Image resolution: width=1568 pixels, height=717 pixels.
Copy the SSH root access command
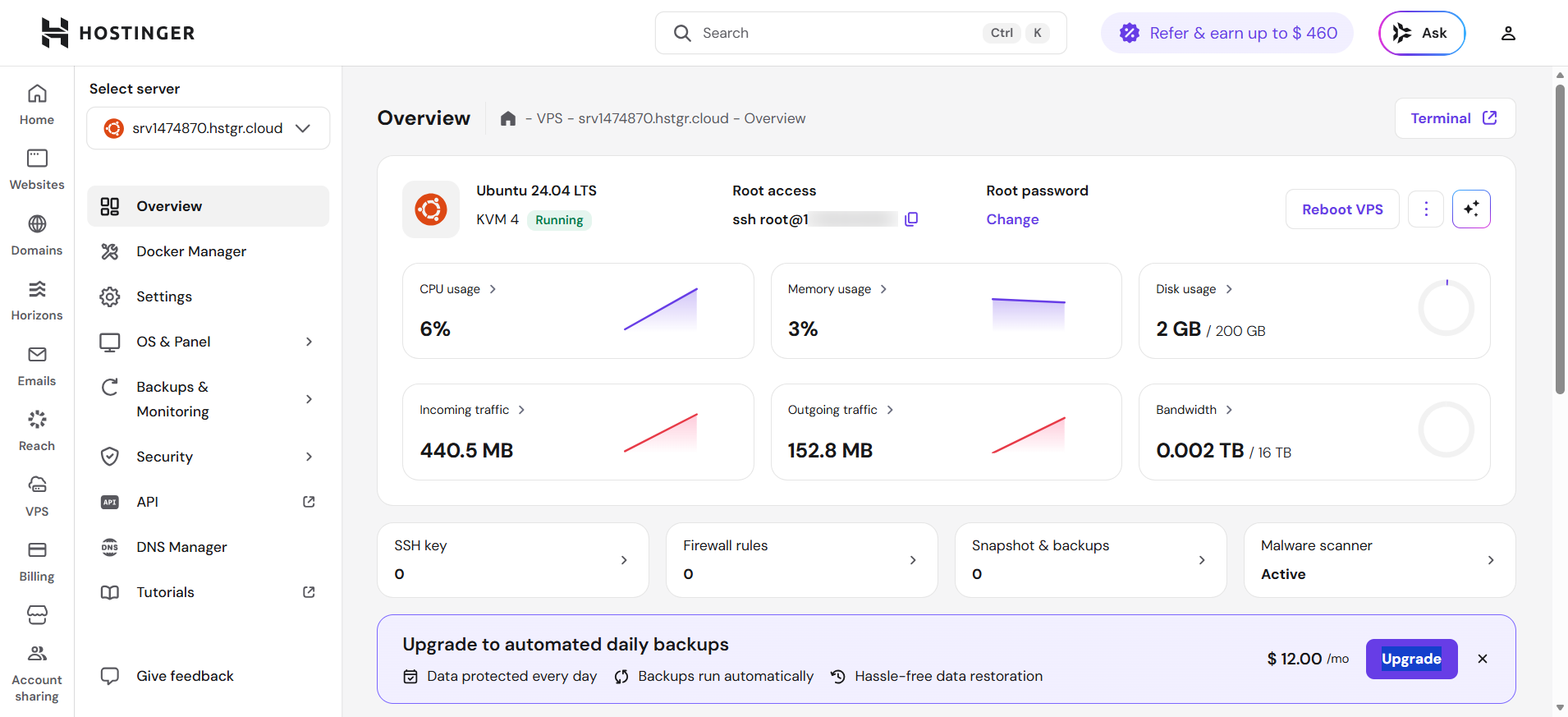(x=911, y=219)
